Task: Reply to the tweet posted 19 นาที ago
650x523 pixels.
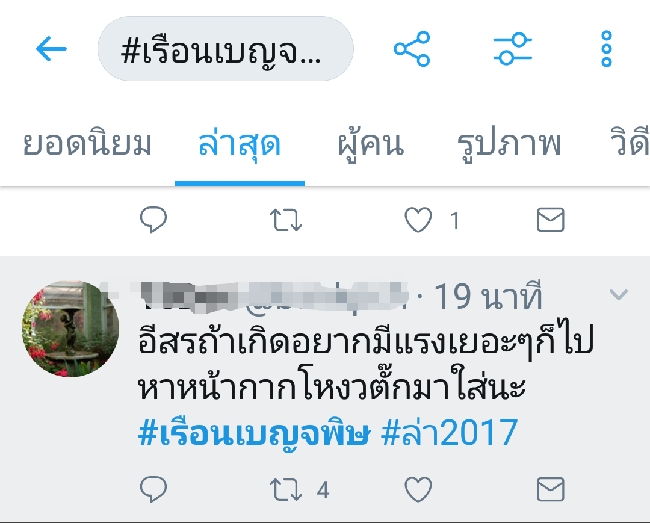Action: click(153, 489)
